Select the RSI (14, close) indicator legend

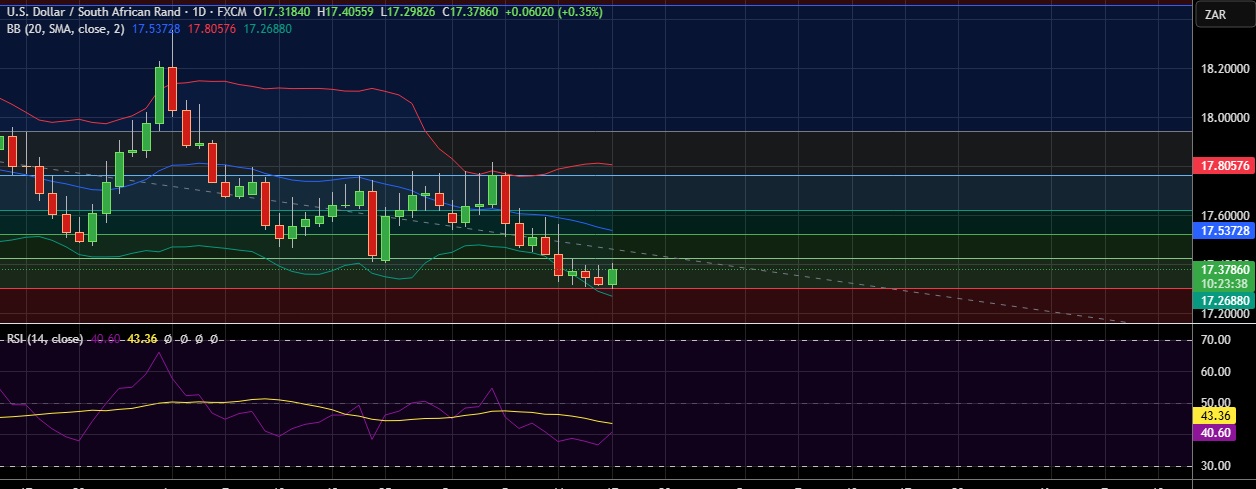pos(44,339)
